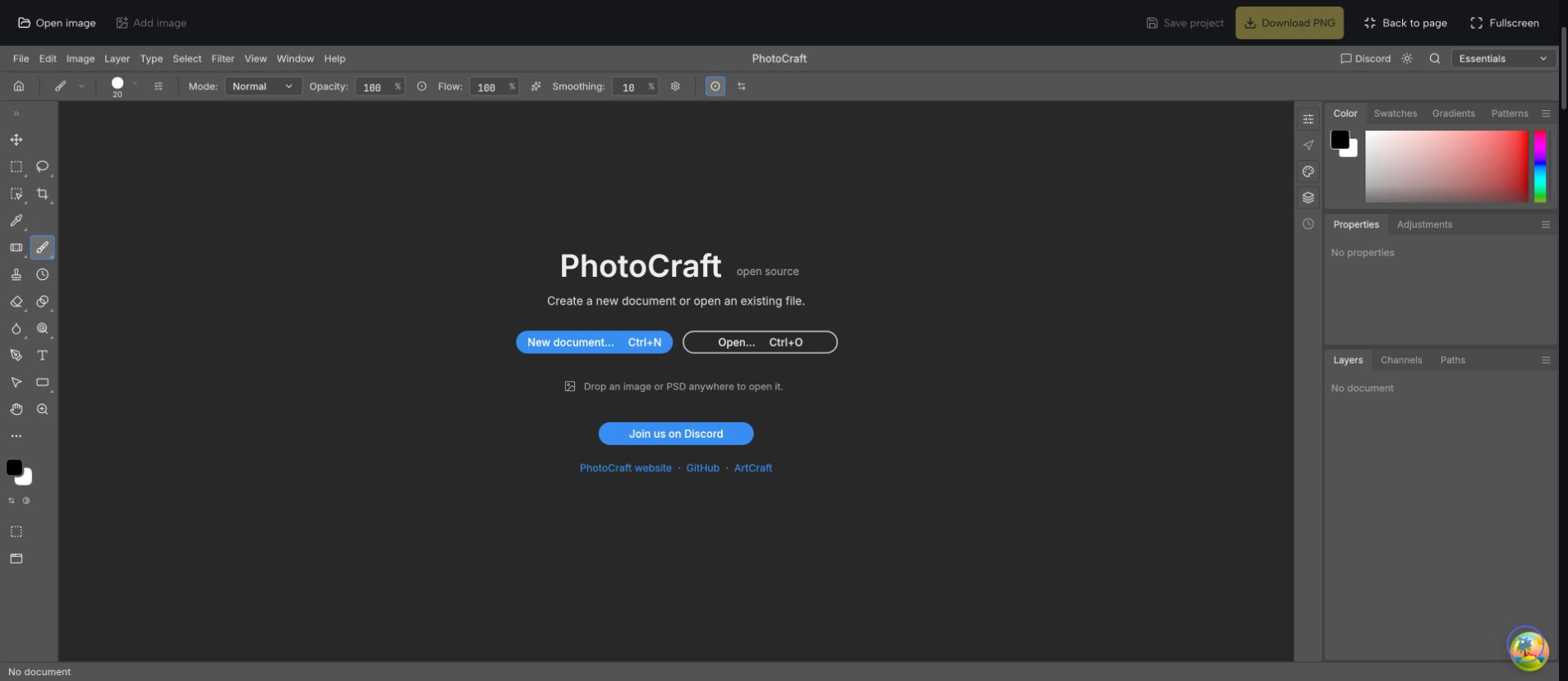Toggle quick mask mode dashed square icon
The image size is (1568, 681).
click(x=16, y=531)
